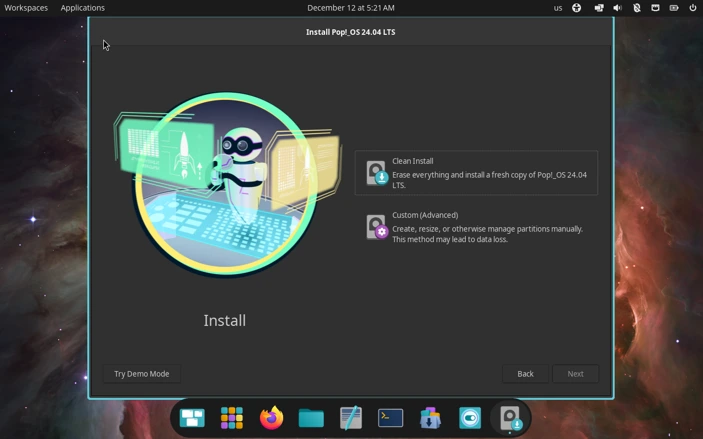Click the Next button in installer
The width and height of the screenshot is (703, 439).
coord(575,374)
